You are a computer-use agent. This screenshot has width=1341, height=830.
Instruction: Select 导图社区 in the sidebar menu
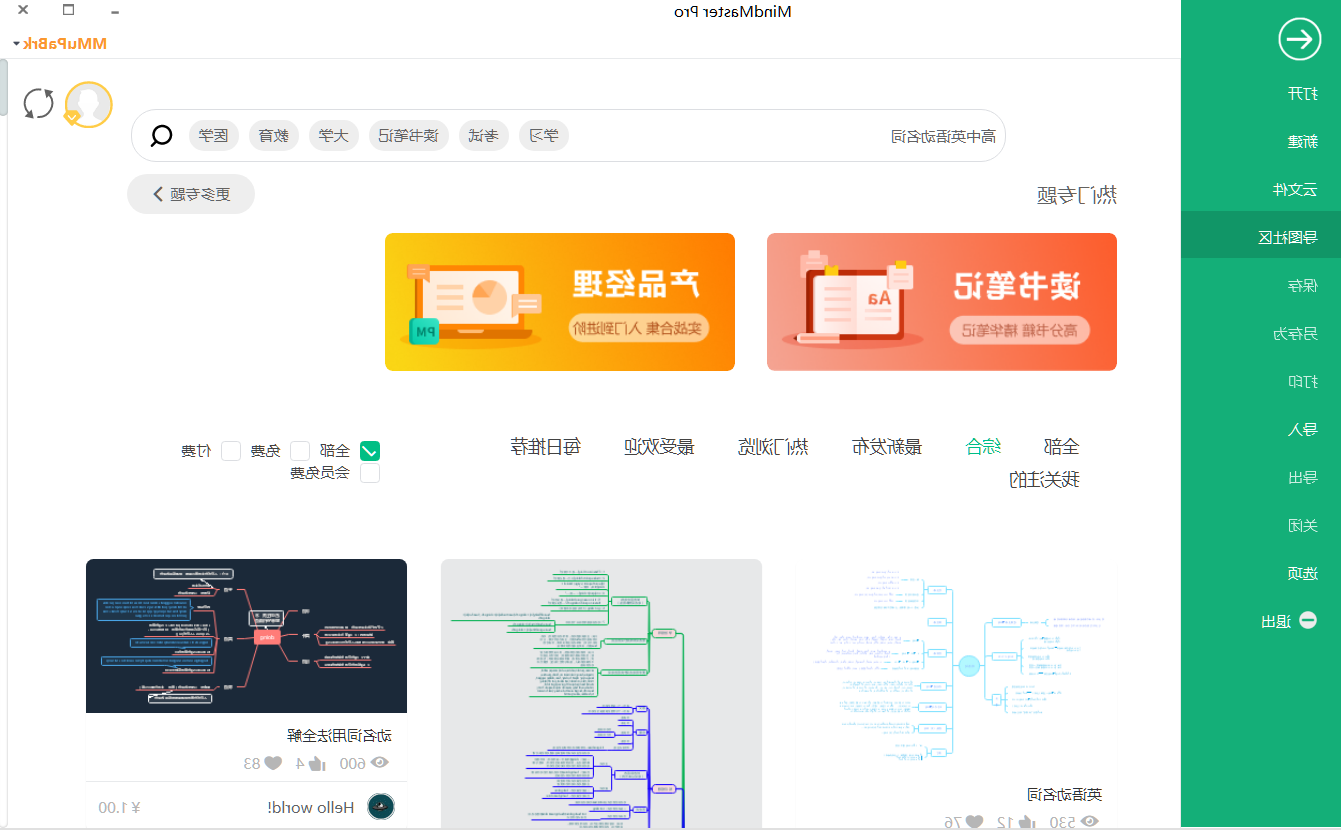pyautogui.click(x=1288, y=238)
